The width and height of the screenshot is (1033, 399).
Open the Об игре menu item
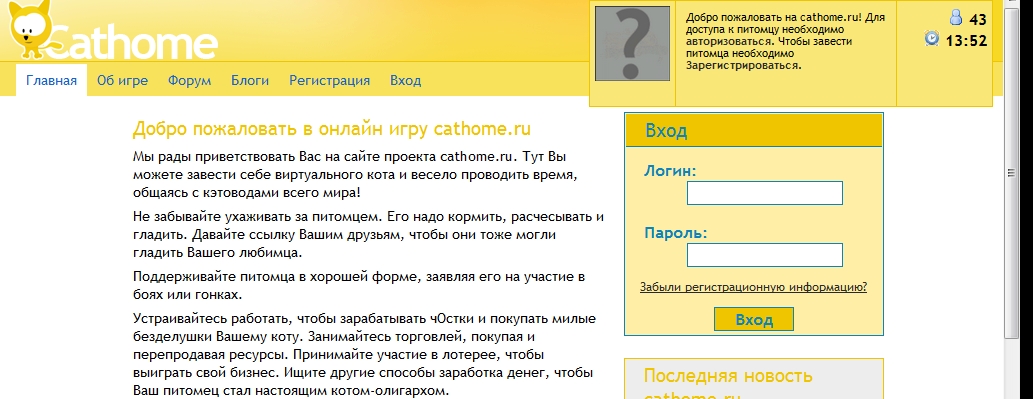(x=123, y=81)
